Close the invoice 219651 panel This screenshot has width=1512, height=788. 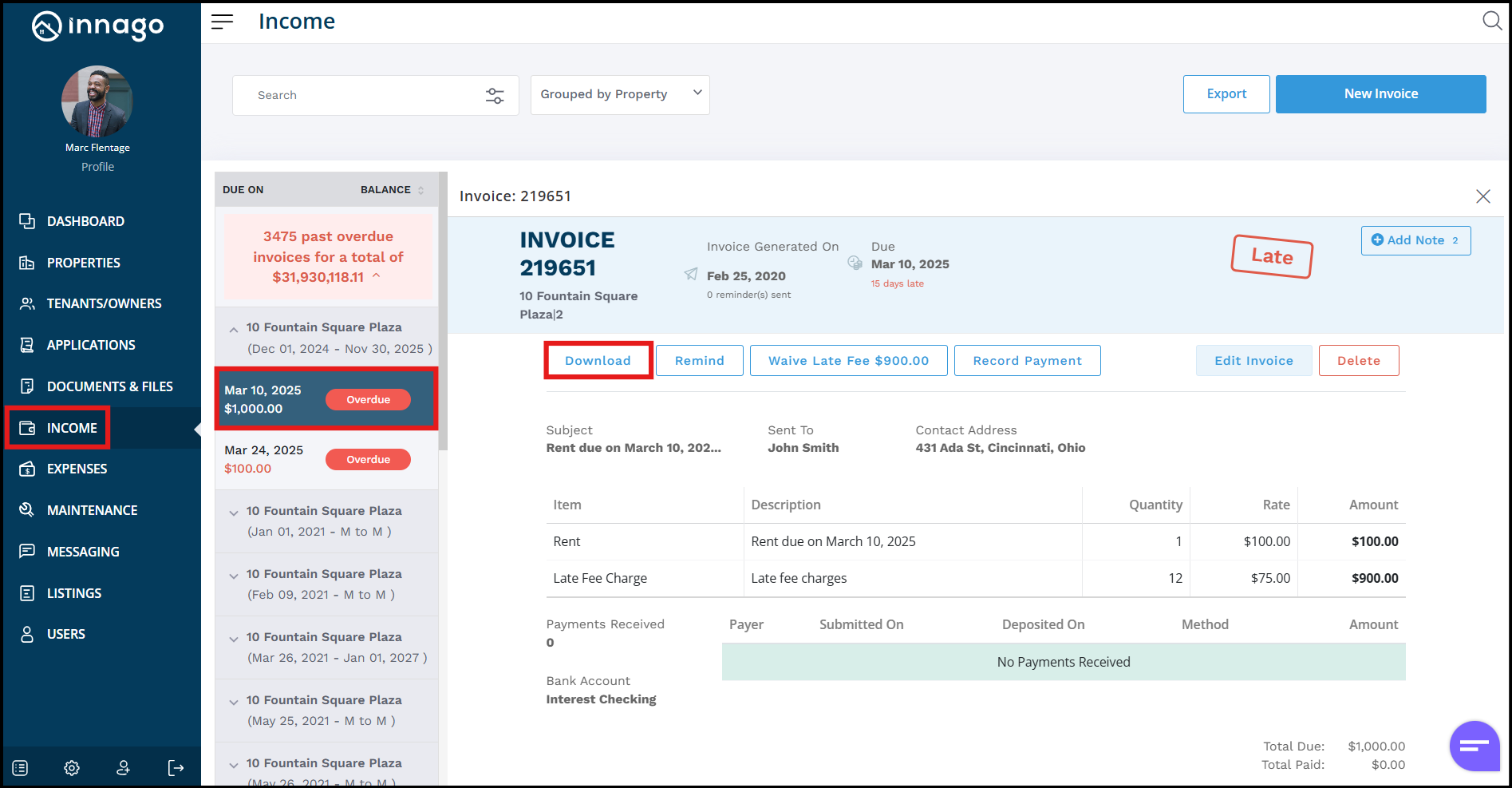click(x=1482, y=196)
